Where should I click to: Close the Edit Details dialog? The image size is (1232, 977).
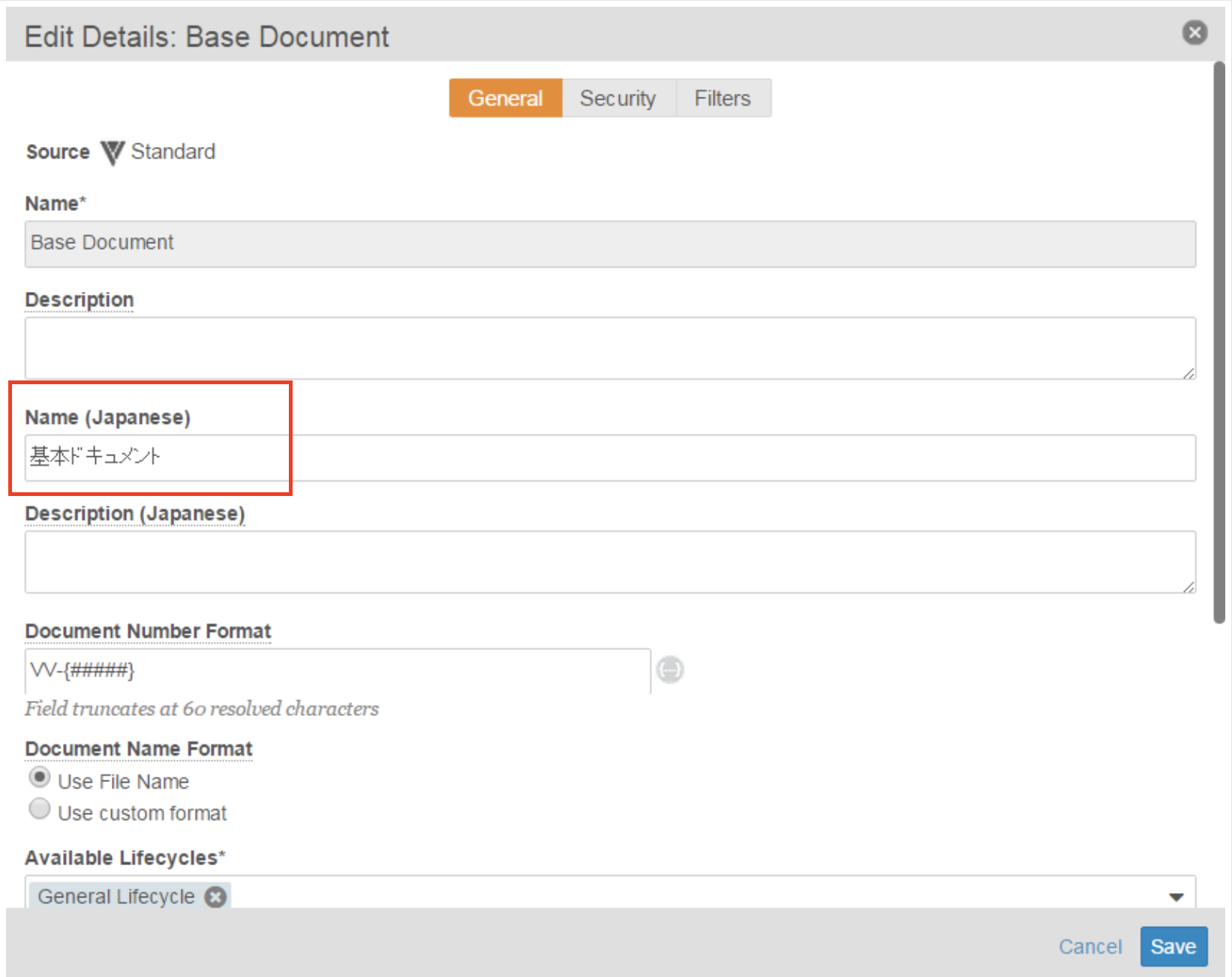coord(1194,32)
